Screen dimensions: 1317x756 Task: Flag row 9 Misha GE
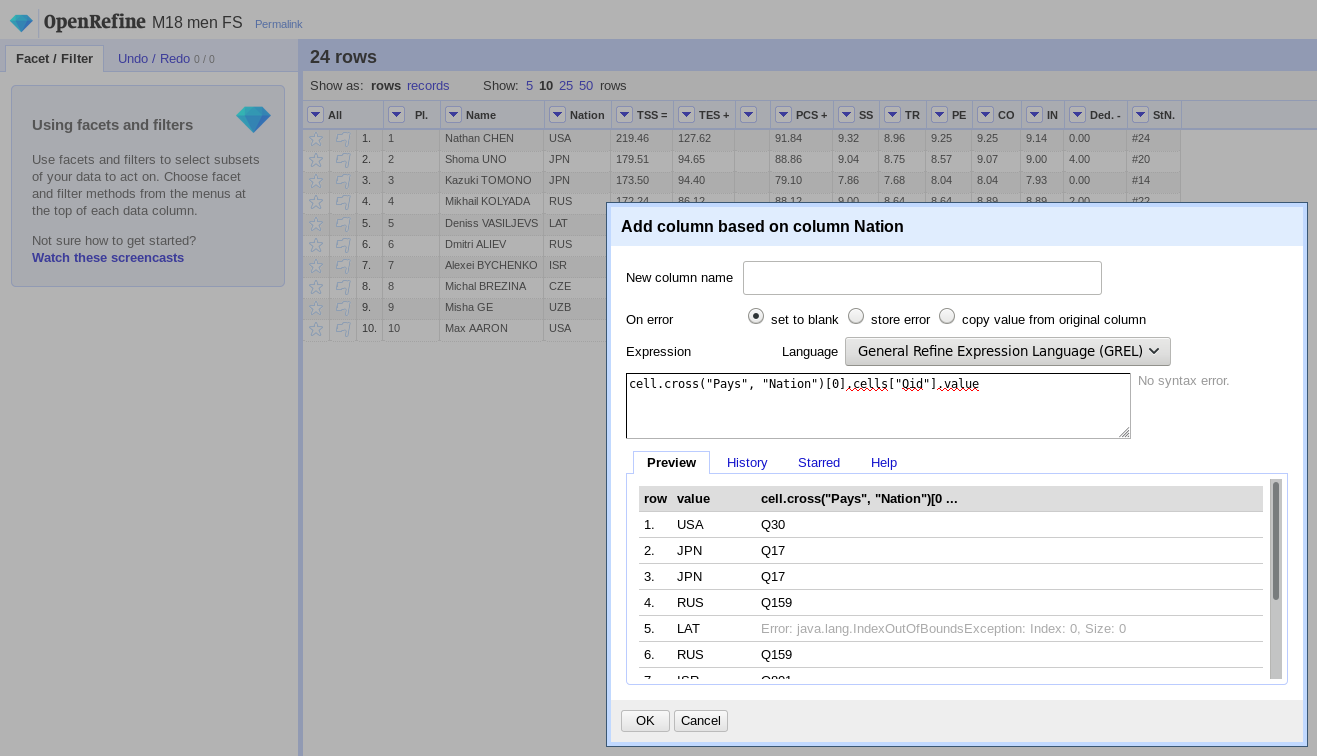click(343, 308)
